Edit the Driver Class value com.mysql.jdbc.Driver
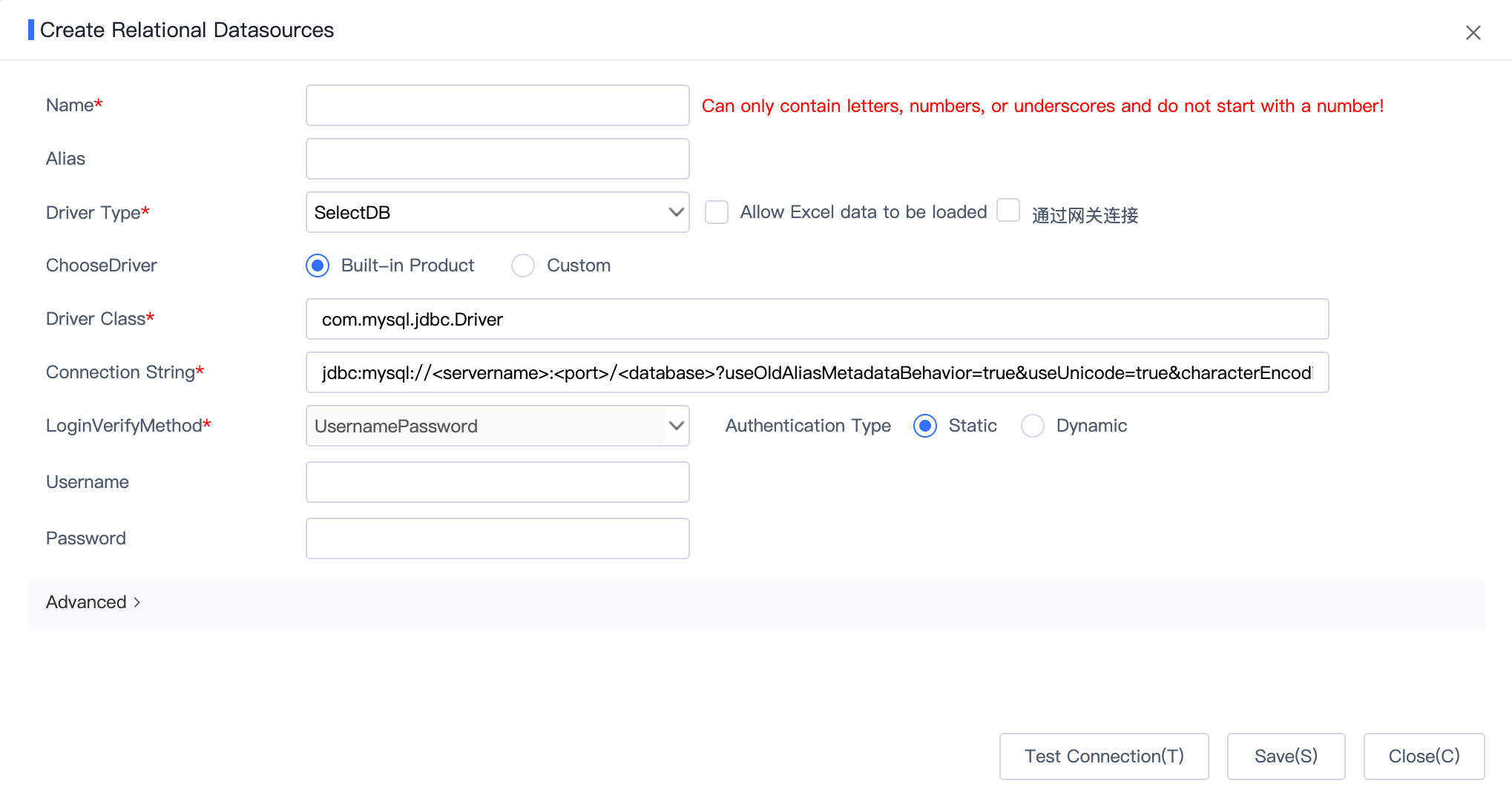This screenshot has height=801, width=1512. click(816, 319)
